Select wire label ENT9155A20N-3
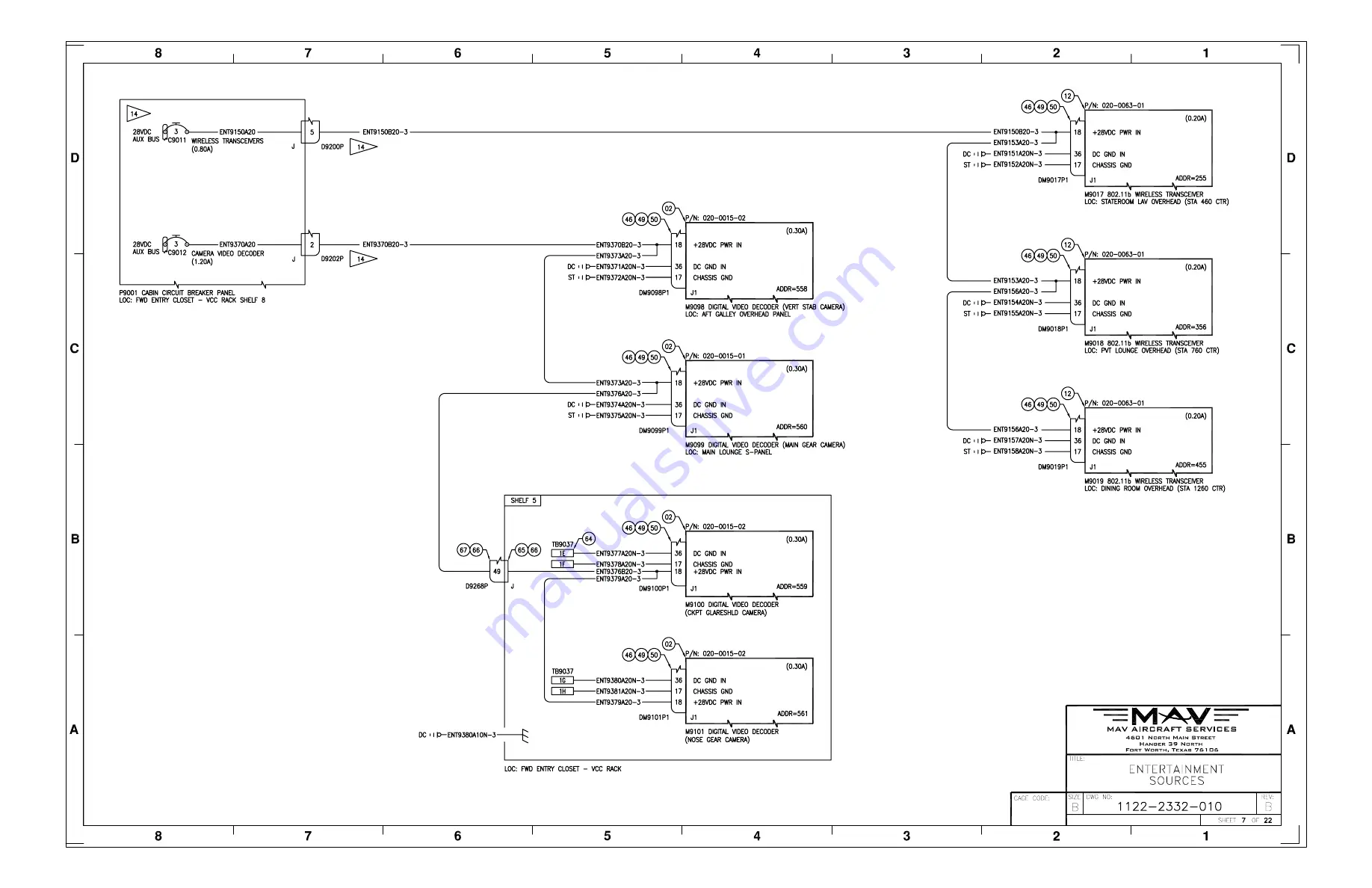Image resolution: width=1372 pixels, height=888 pixels. [1017, 313]
